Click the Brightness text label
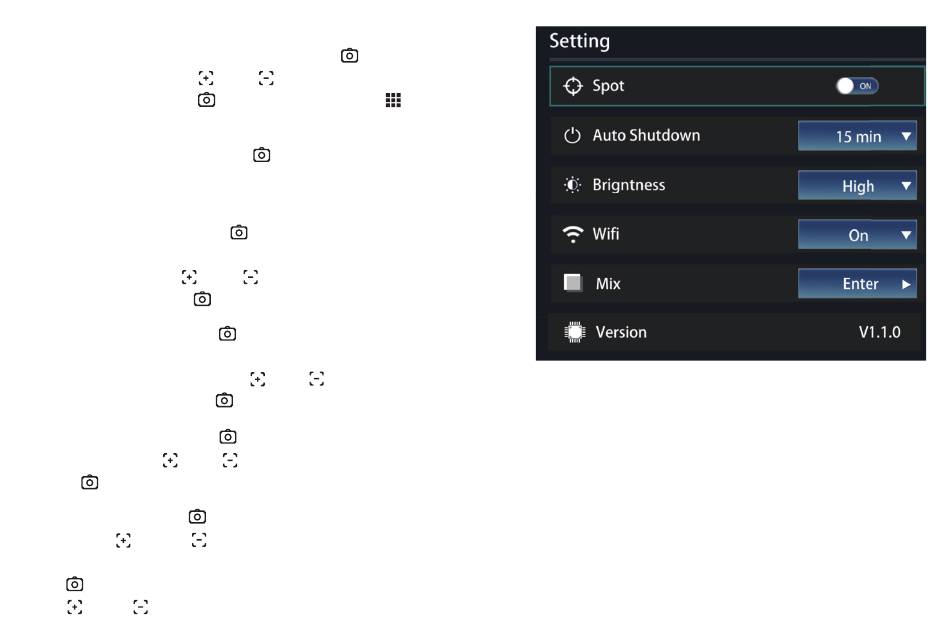The height and width of the screenshot is (638, 950). [628, 185]
